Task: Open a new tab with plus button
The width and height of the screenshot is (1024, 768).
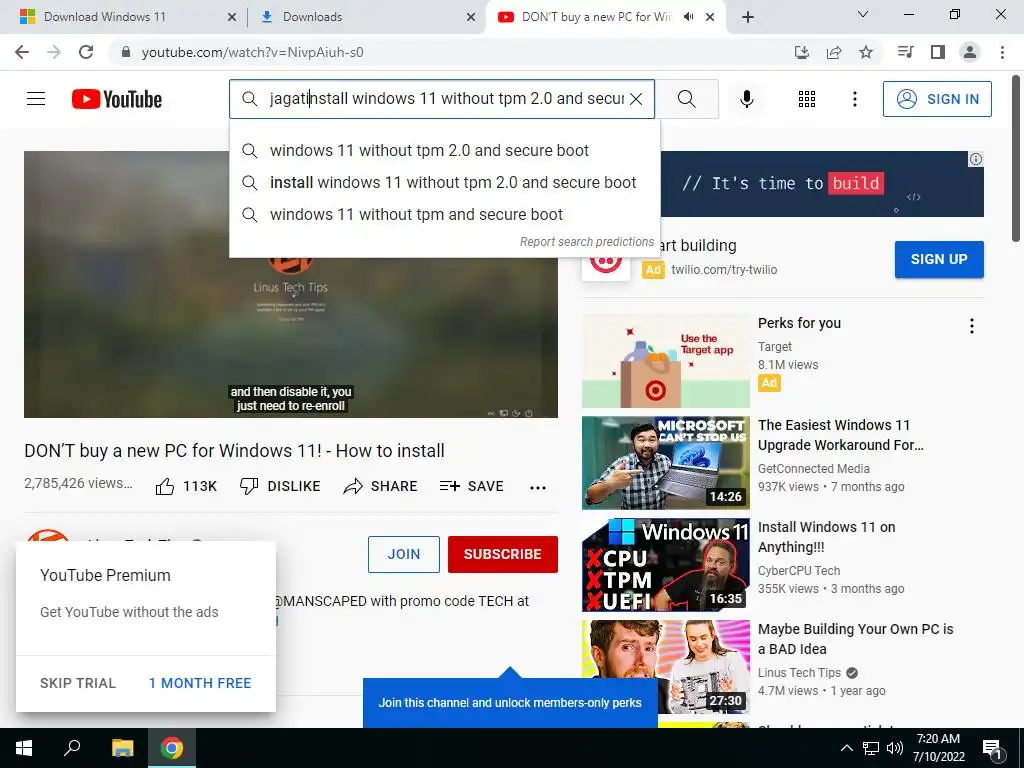Action: (748, 17)
